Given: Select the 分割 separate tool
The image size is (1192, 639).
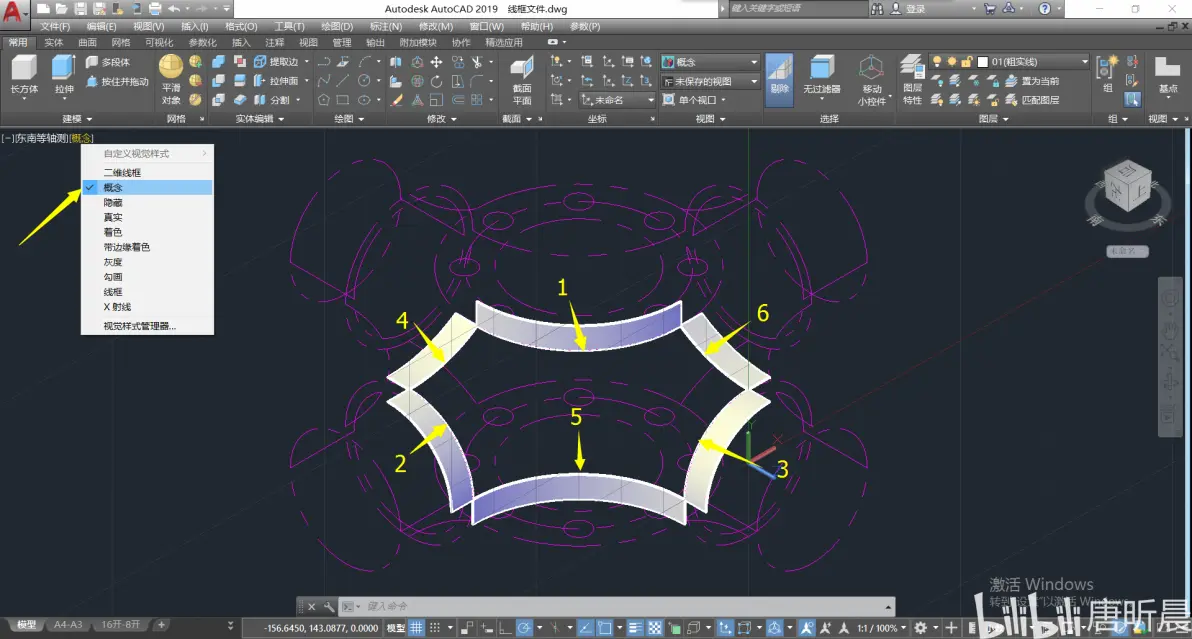Looking at the screenshot, I should (272, 100).
